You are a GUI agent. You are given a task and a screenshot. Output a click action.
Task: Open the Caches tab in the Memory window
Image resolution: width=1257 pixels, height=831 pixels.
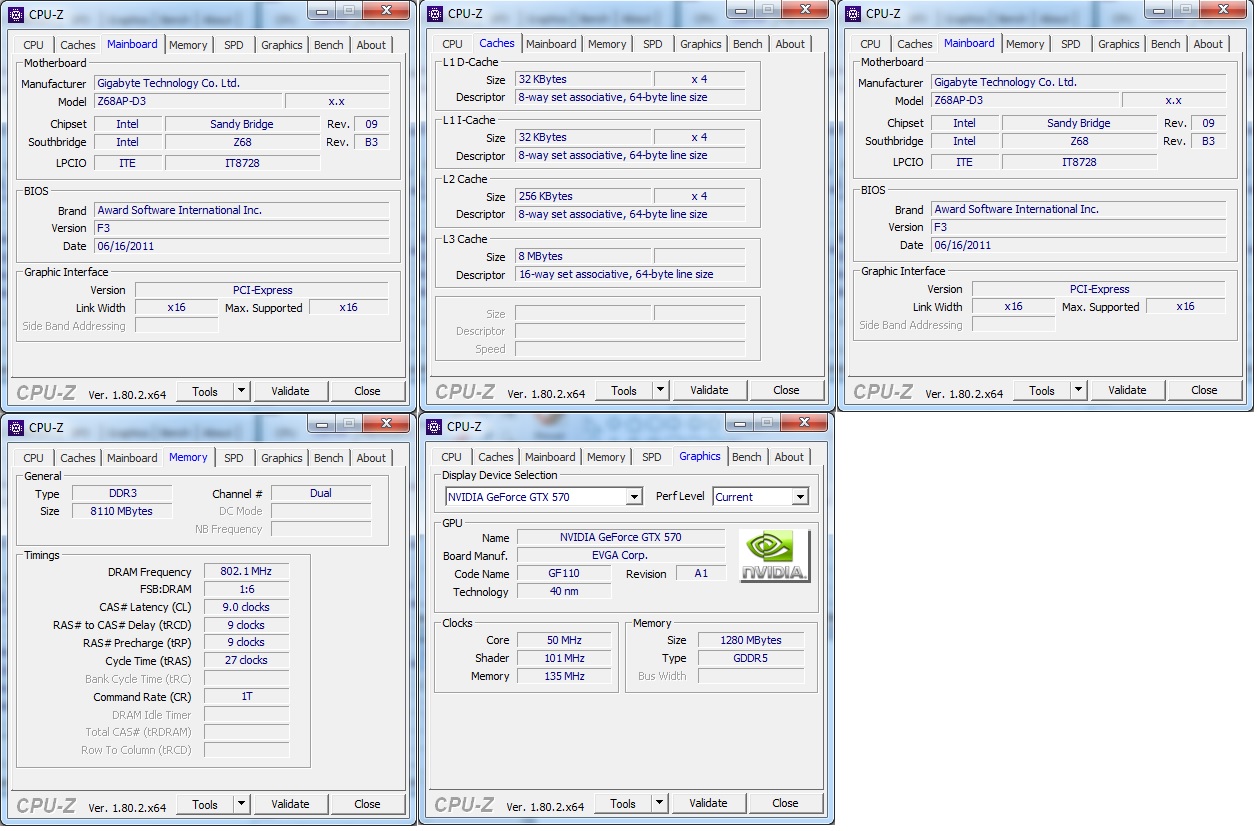[x=78, y=458]
